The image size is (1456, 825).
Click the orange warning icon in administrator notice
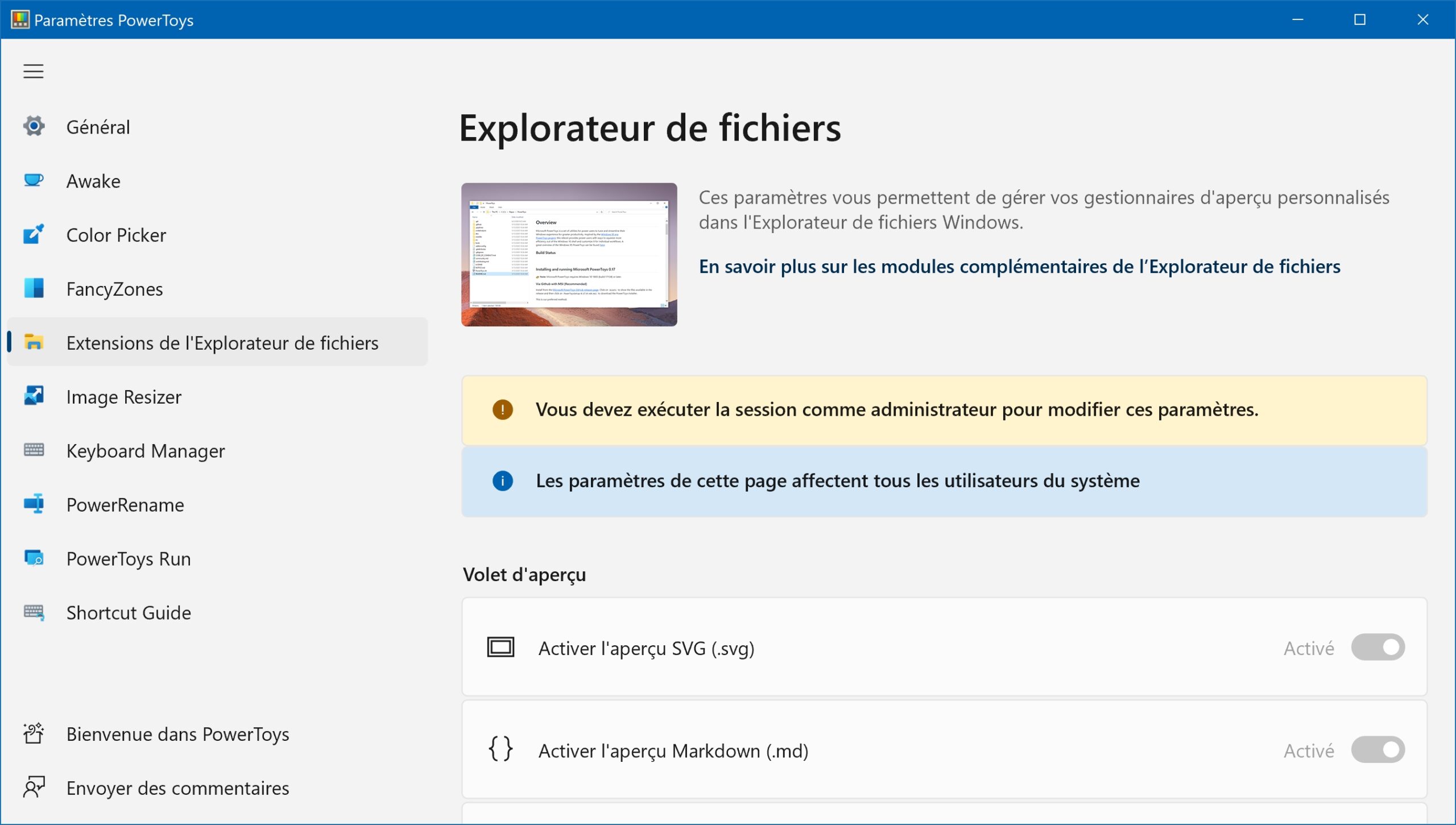click(x=503, y=409)
